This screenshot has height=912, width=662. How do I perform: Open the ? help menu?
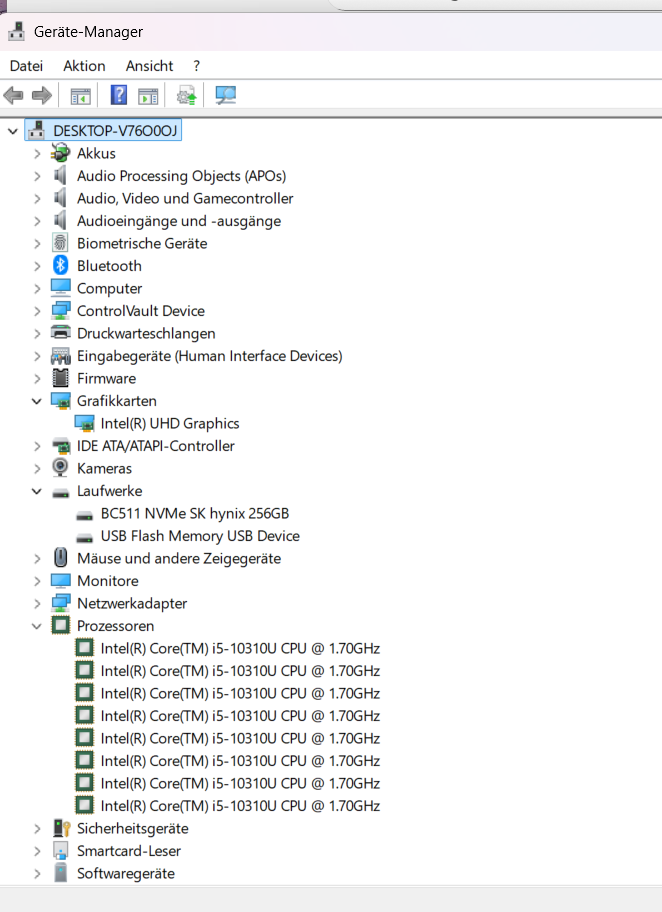(x=197, y=66)
